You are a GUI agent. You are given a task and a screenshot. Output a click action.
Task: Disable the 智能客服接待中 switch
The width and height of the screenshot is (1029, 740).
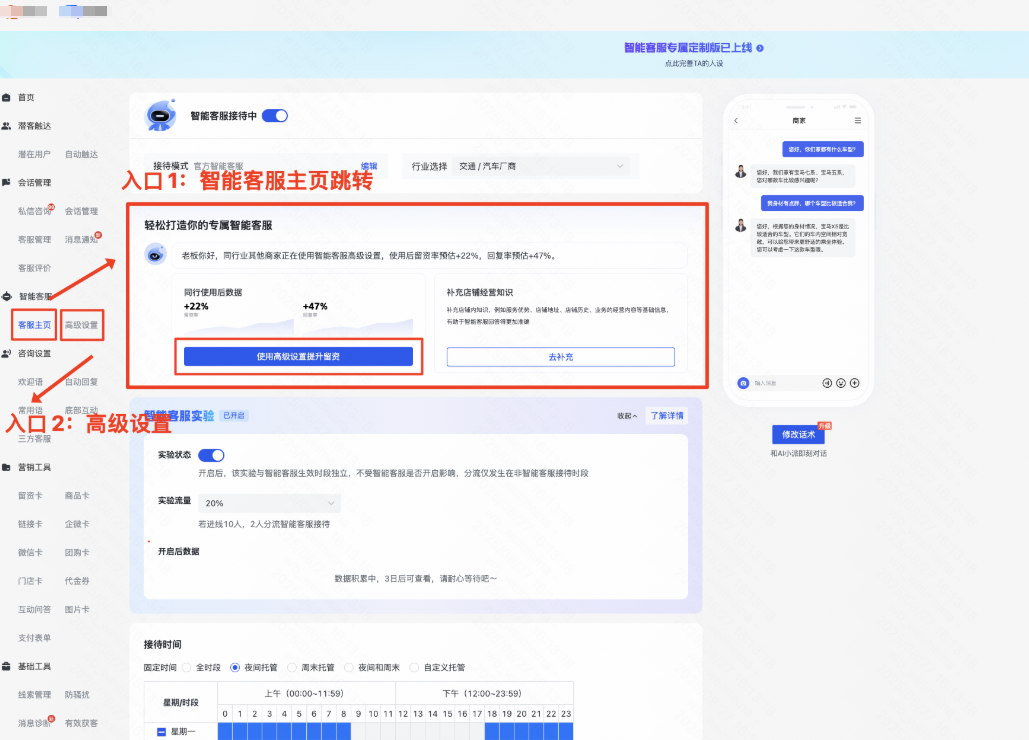point(274,114)
